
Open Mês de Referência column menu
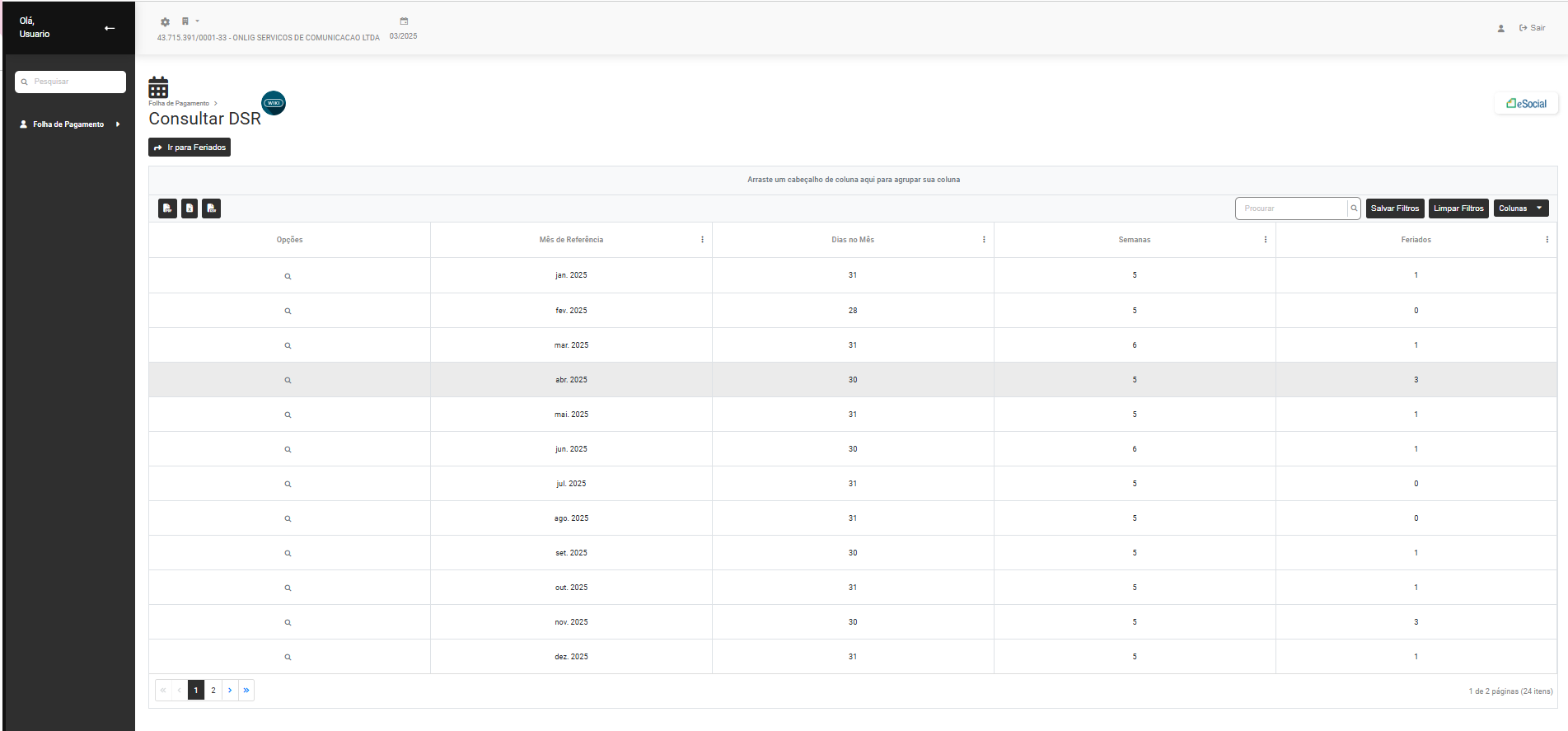(x=702, y=240)
